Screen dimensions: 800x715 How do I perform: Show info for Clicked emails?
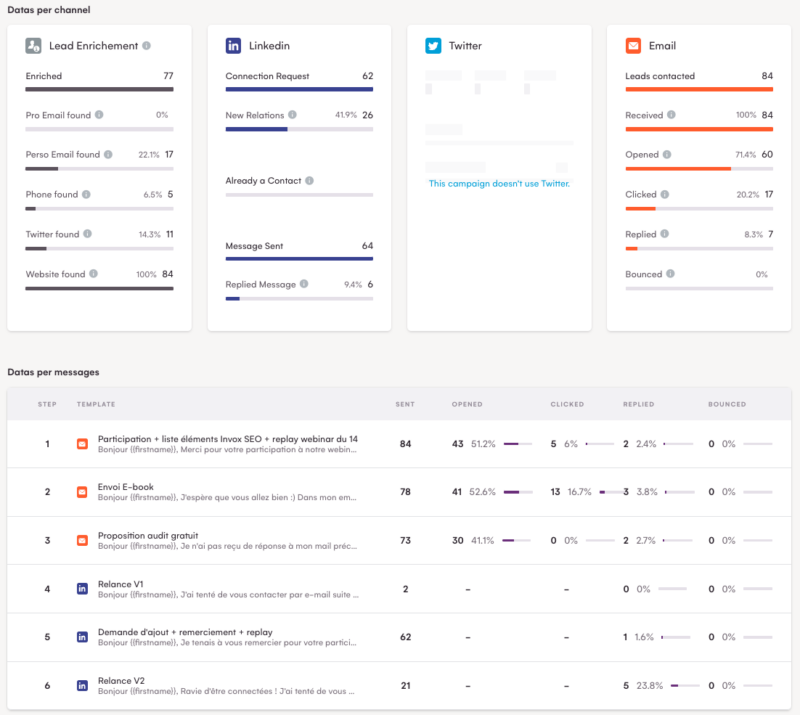point(665,194)
